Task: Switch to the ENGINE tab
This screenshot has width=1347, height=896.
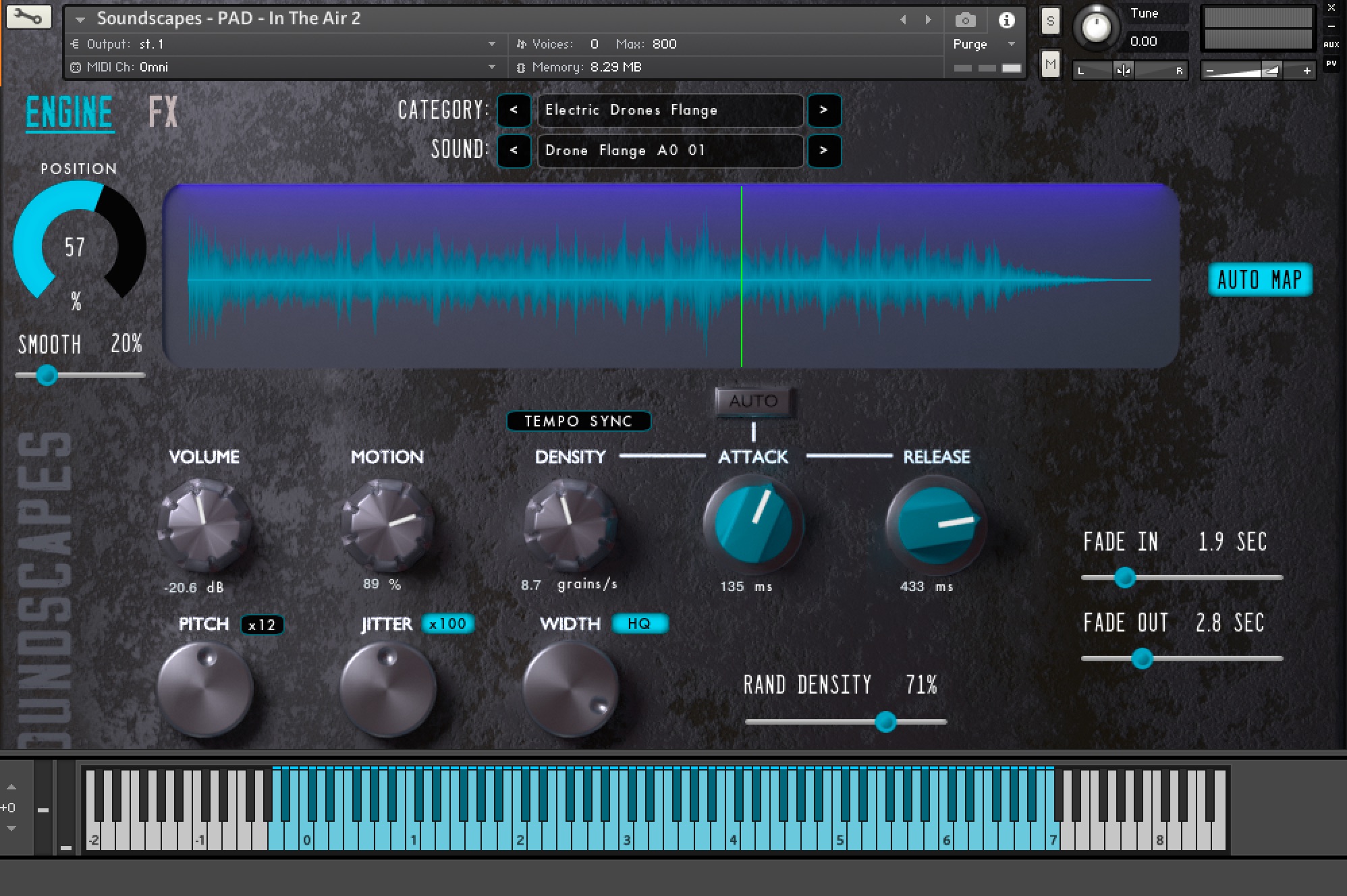Action: [x=69, y=112]
